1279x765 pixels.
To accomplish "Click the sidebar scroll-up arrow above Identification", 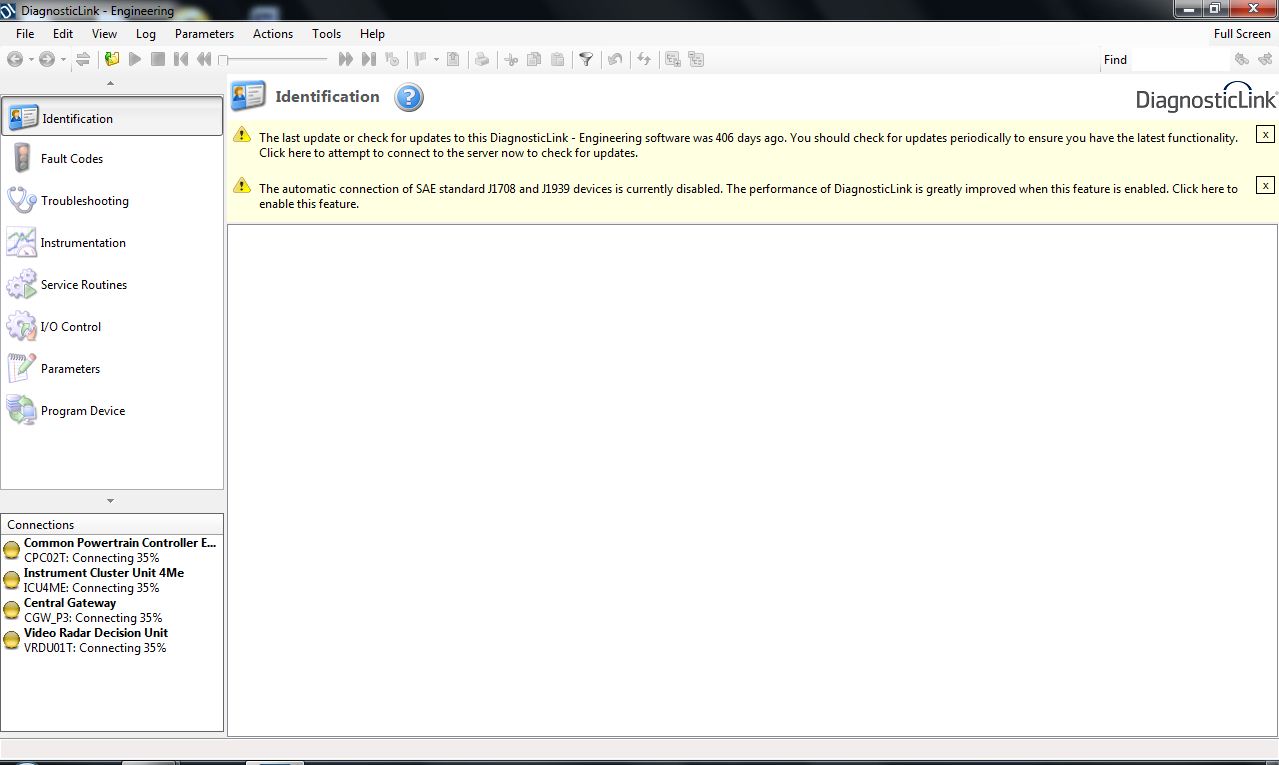I will point(110,84).
